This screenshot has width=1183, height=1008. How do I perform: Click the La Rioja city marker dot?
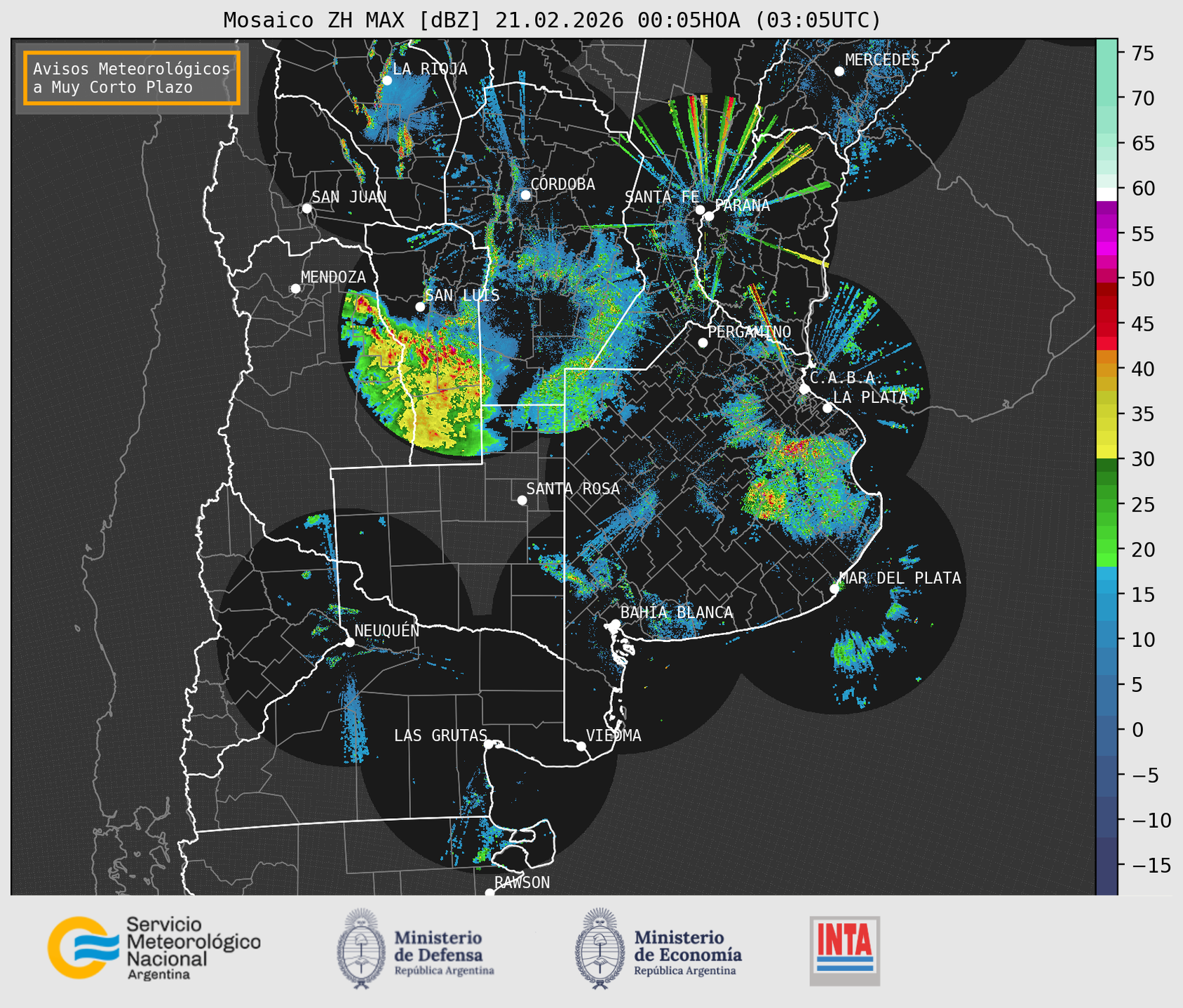387,81
